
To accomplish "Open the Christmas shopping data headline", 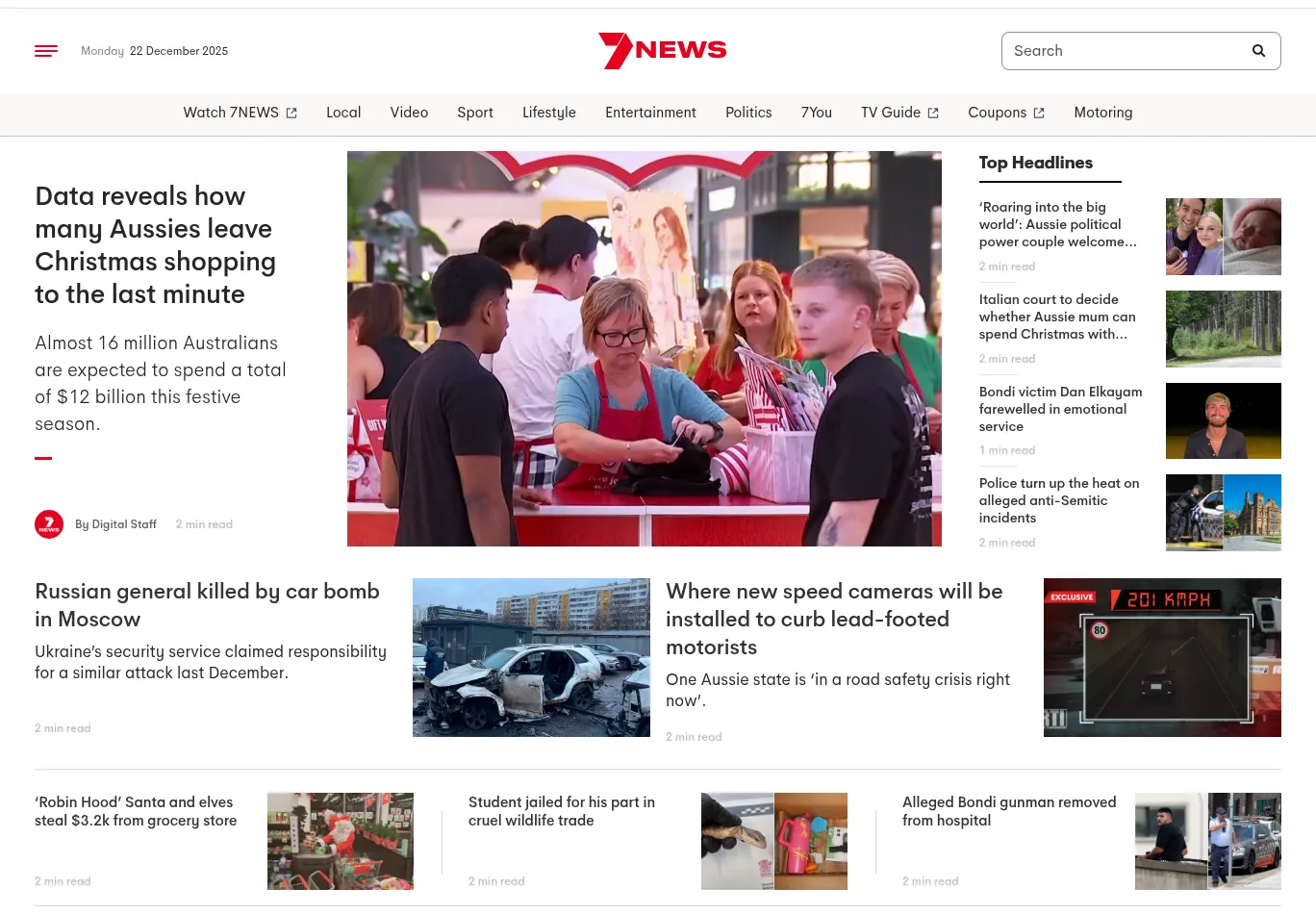I will (155, 245).
